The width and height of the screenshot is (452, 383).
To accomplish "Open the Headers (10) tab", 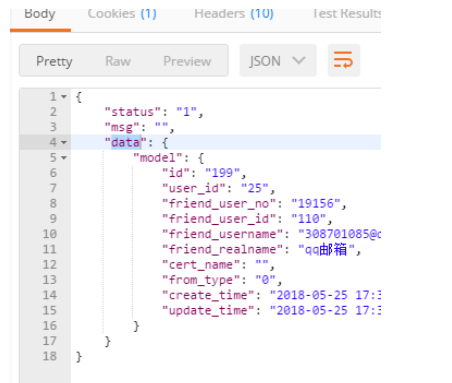I will pos(234,14).
